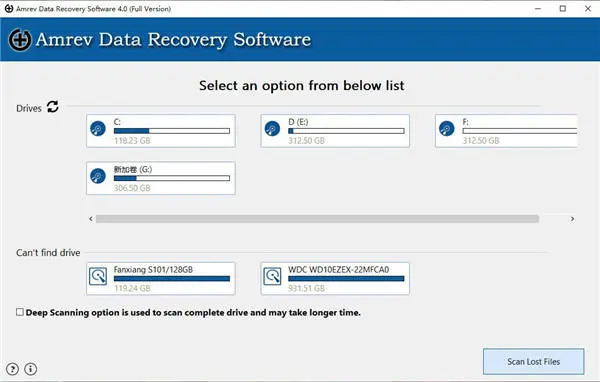Click the Amrev logo in the header
This screenshot has height=382, width=600.
20,39
